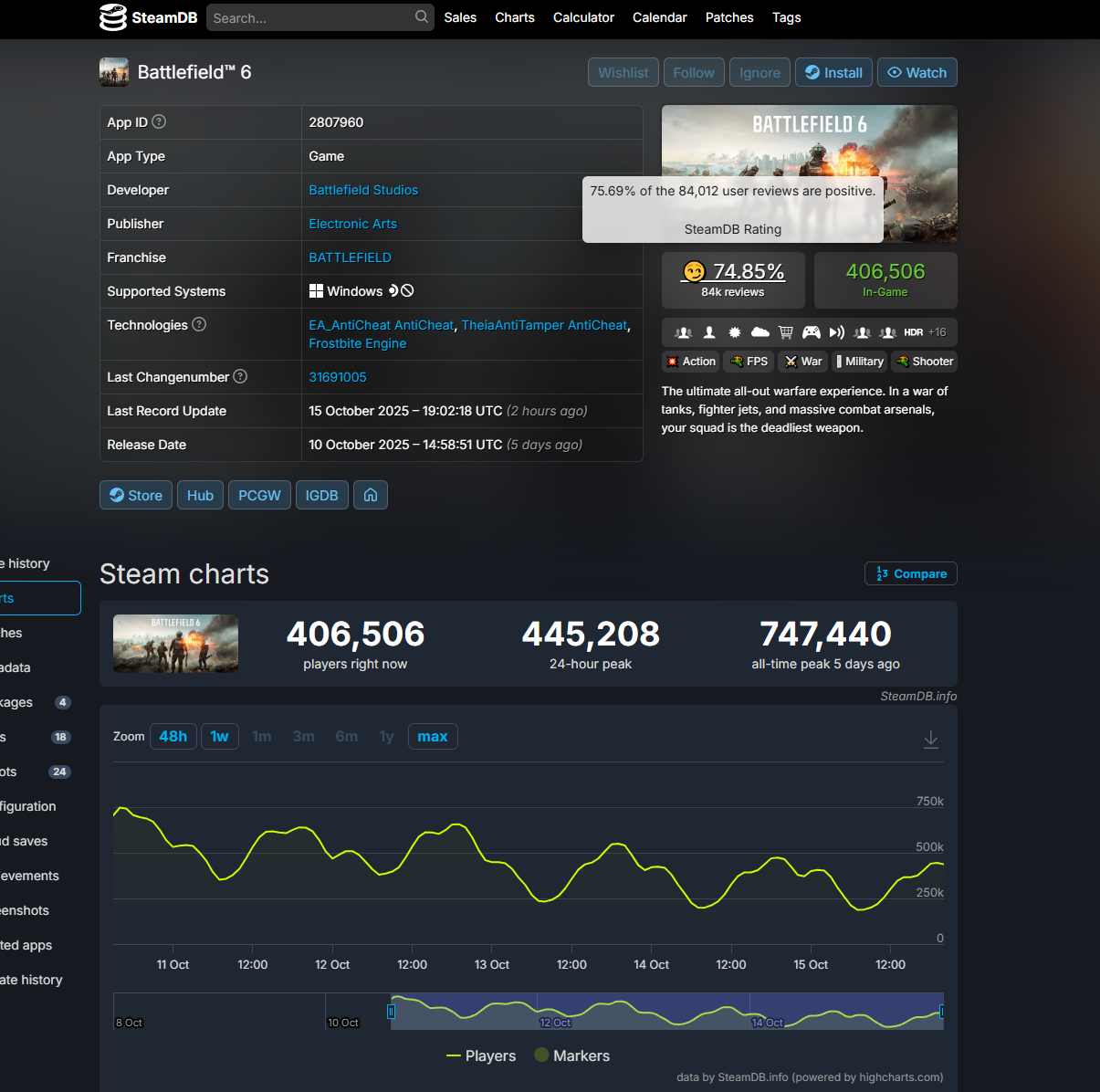
Task: Open the Action tag
Action: pos(691,362)
